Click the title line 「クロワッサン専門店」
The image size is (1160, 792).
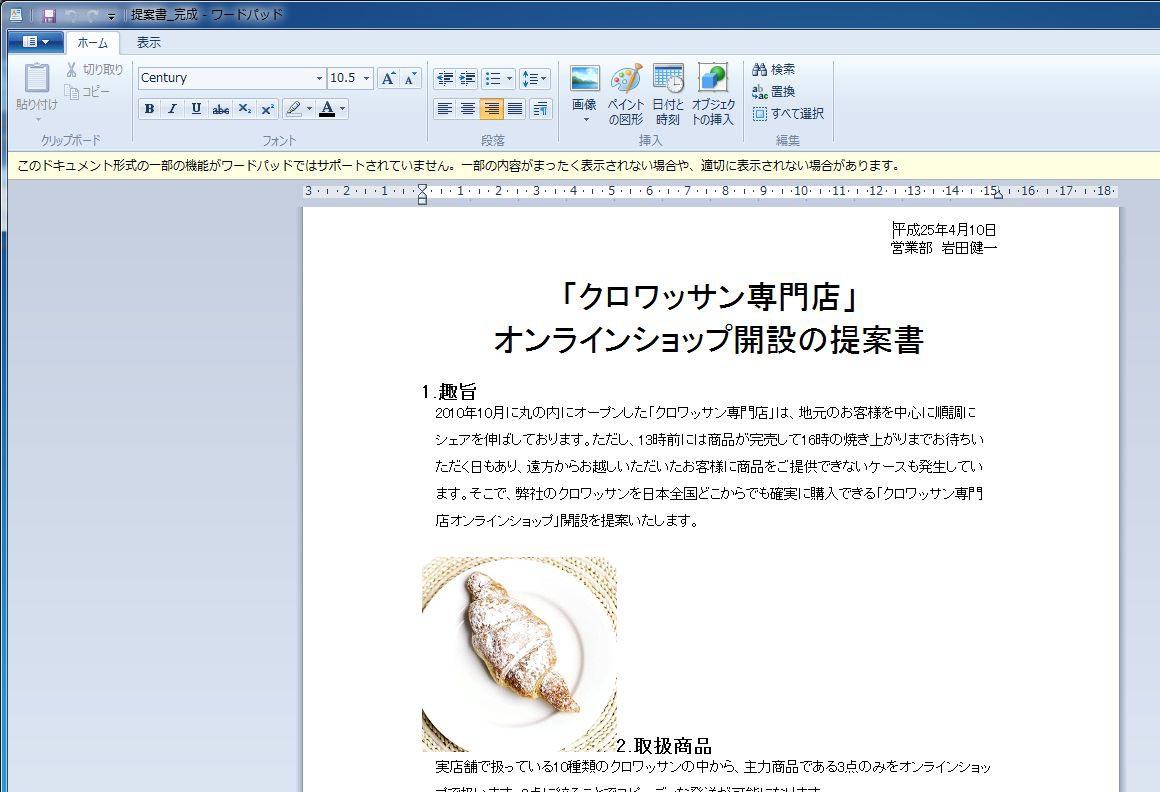click(709, 297)
